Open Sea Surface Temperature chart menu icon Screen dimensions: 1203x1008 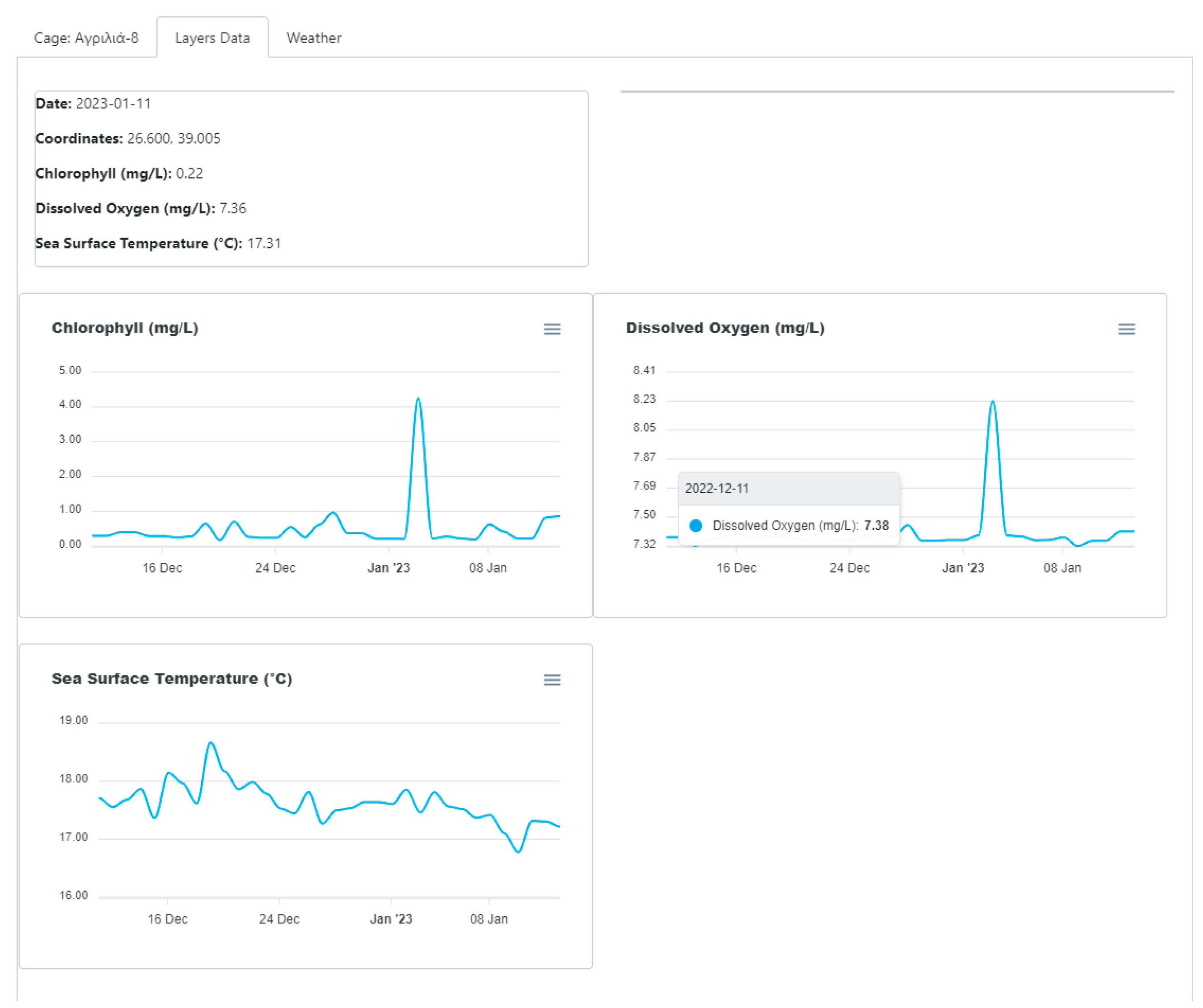pyautogui.click(x=552, y=680)
